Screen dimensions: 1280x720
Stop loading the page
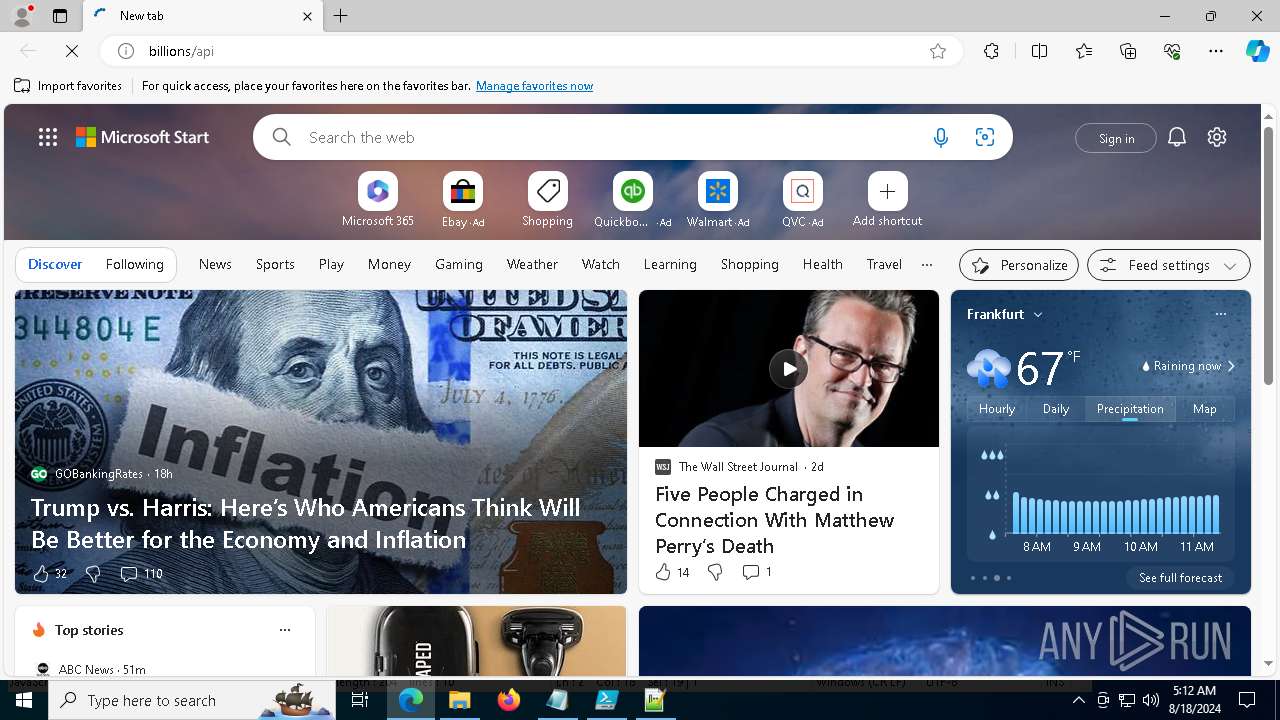point(72,51)
